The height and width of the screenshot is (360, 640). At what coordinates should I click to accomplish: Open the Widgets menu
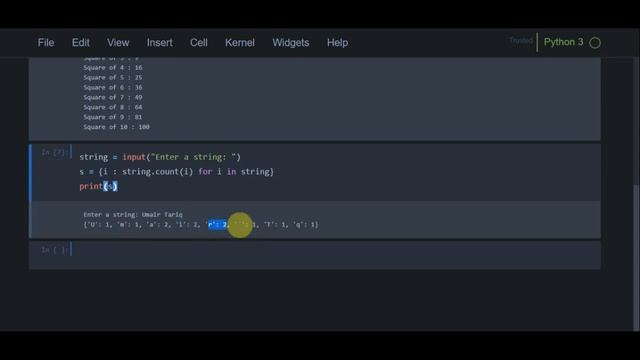click(291, 42)
